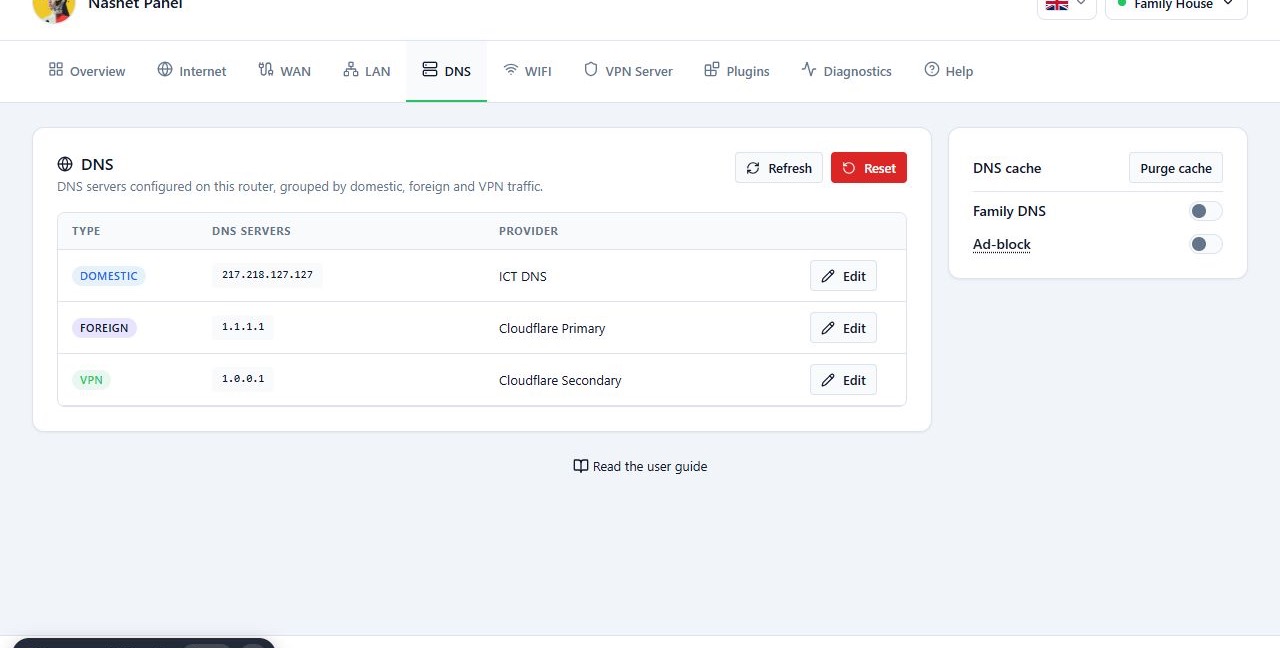
Task: Click the DOMESTIC type badge
Action: 109,276
